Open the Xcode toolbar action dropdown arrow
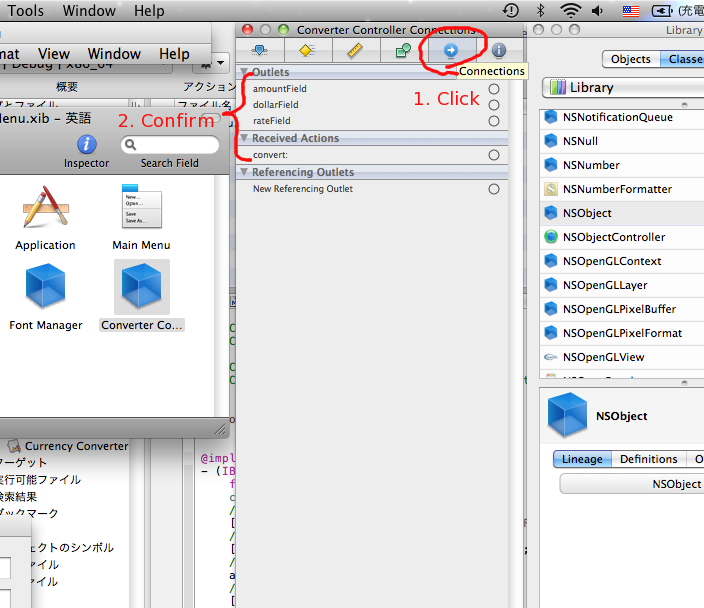This screenshot has width=704, height=608. [220, 63]
